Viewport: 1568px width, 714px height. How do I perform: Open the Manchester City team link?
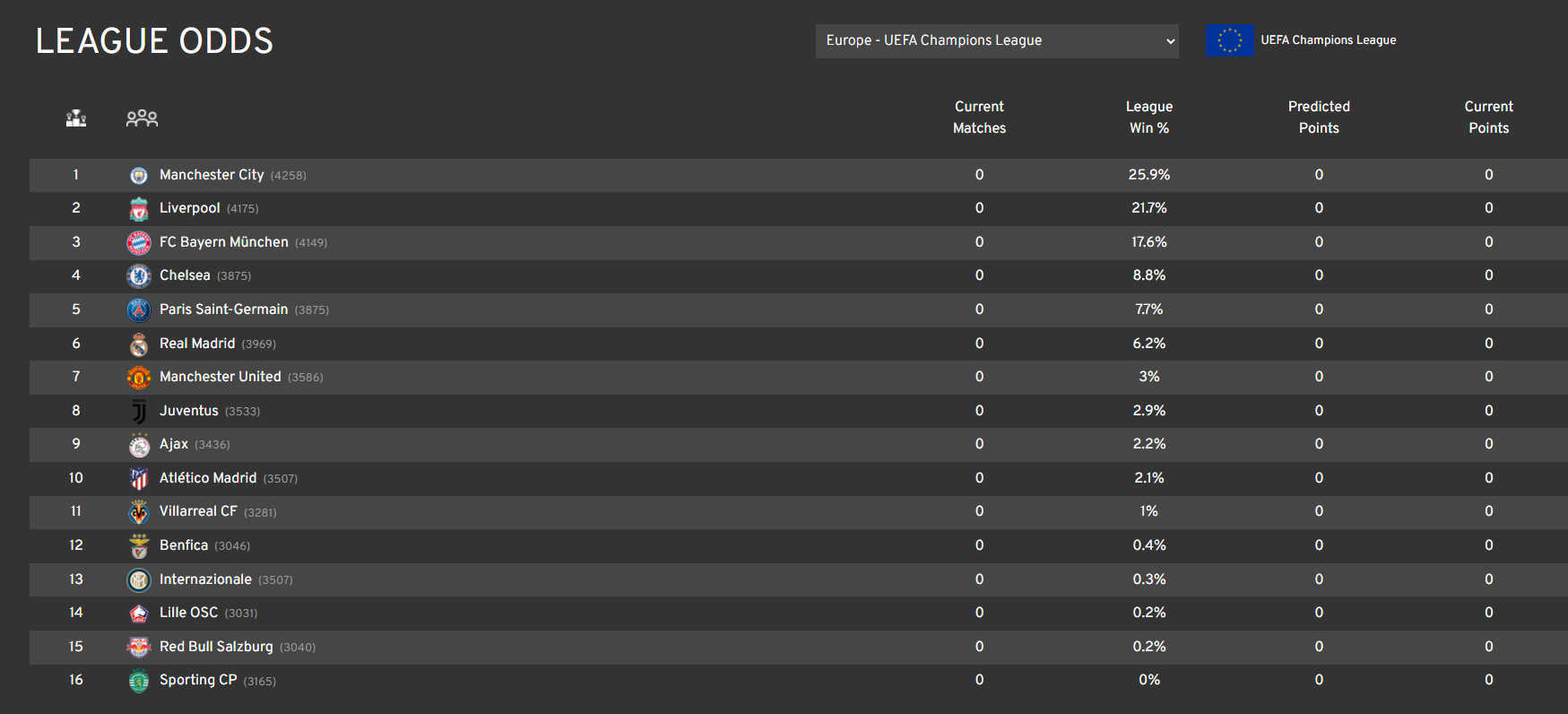[212, 175]
